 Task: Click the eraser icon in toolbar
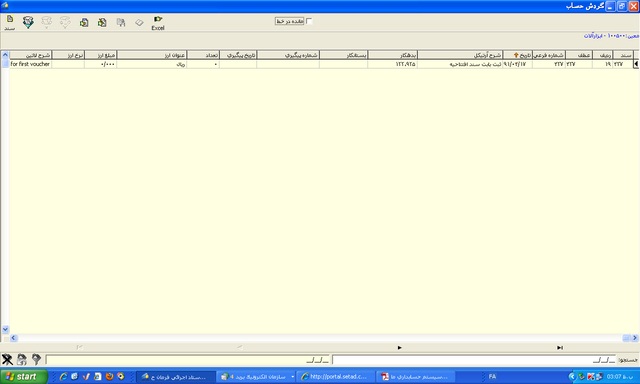coord(139,22)
